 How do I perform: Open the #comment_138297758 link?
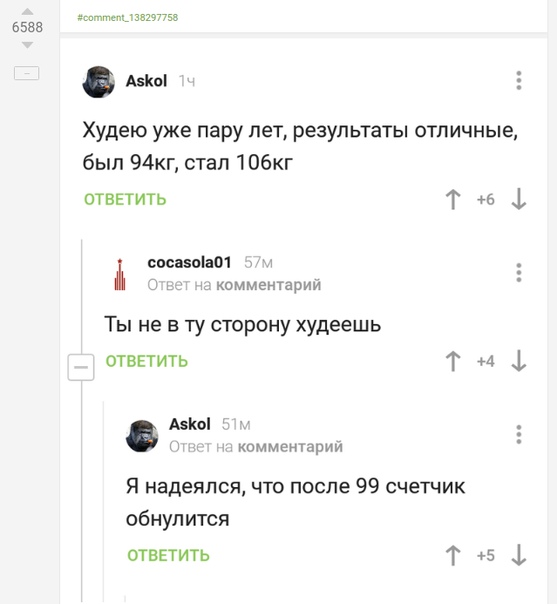tap(128, 18)
